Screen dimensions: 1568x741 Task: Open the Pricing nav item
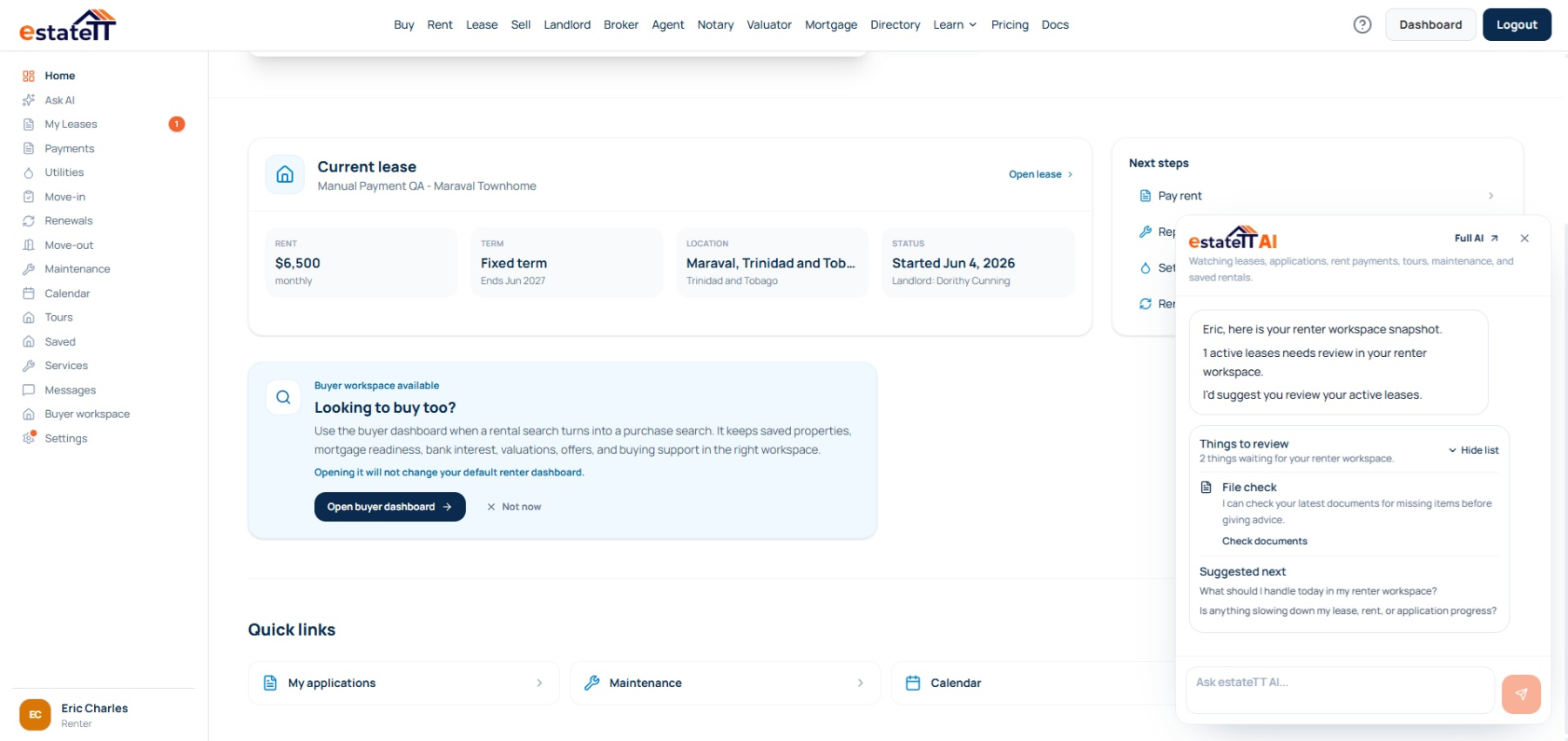[1010, 24]
